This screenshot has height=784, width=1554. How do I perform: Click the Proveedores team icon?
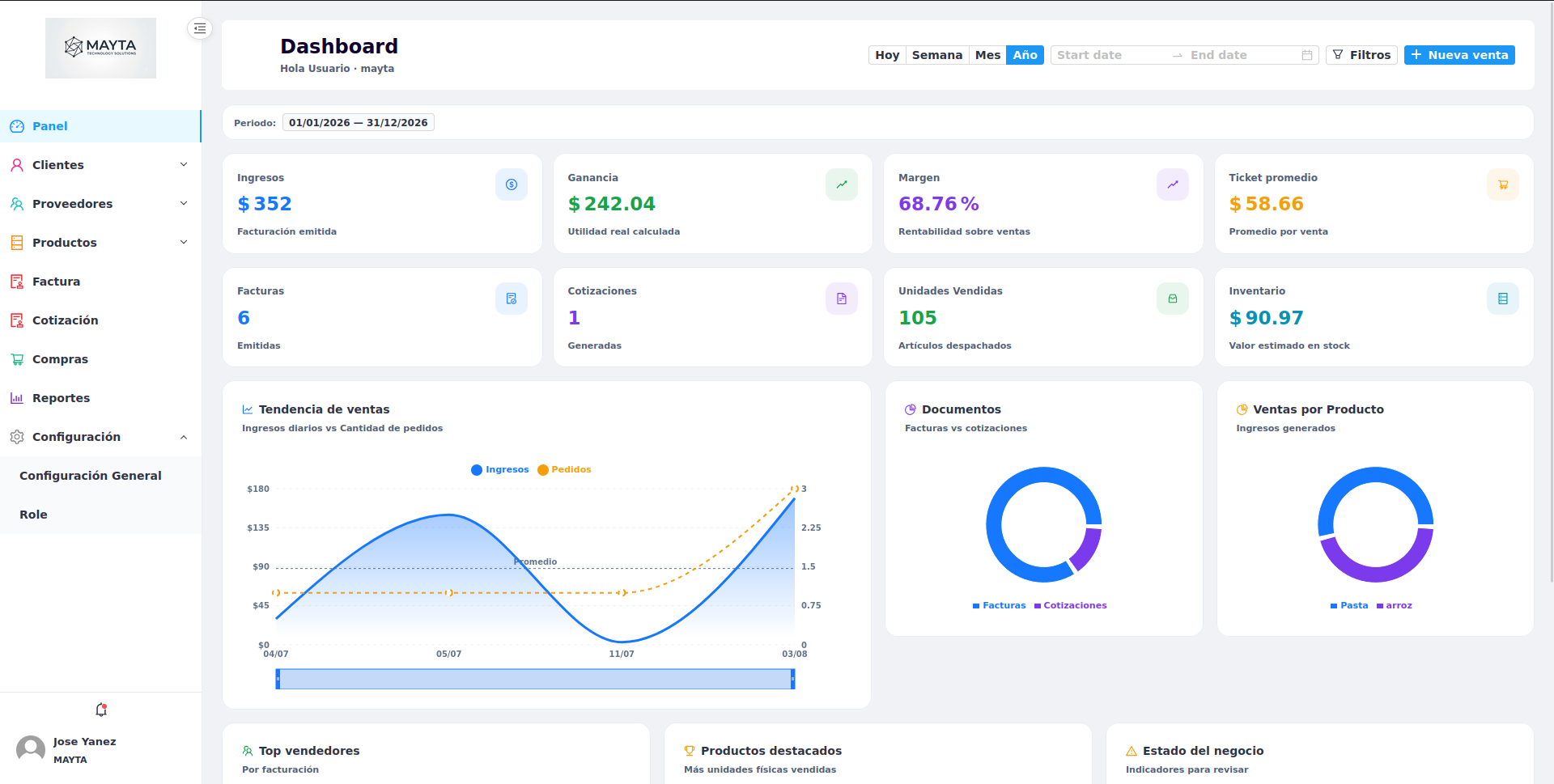point(17,204)
